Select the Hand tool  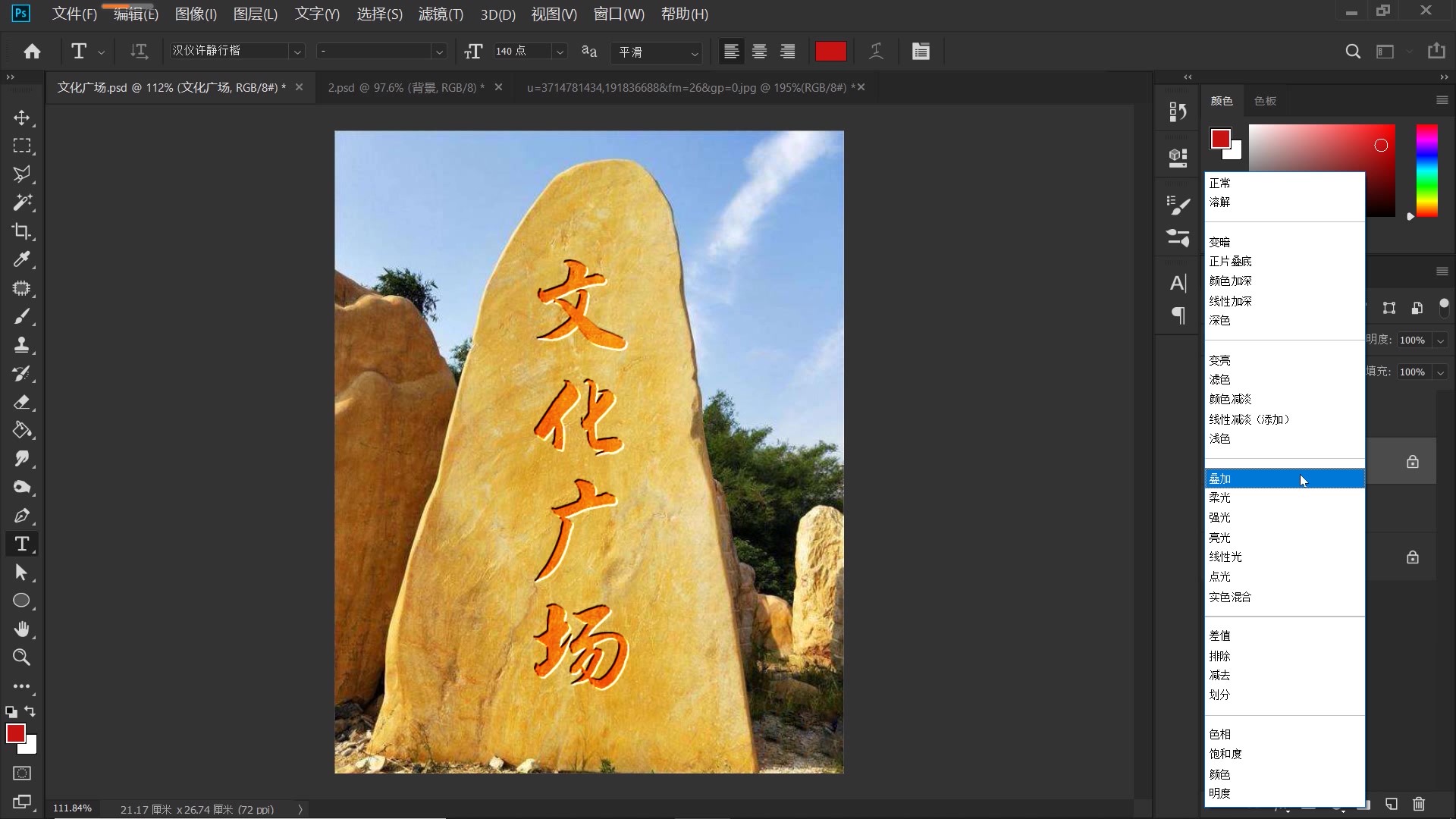pos(22,629)
